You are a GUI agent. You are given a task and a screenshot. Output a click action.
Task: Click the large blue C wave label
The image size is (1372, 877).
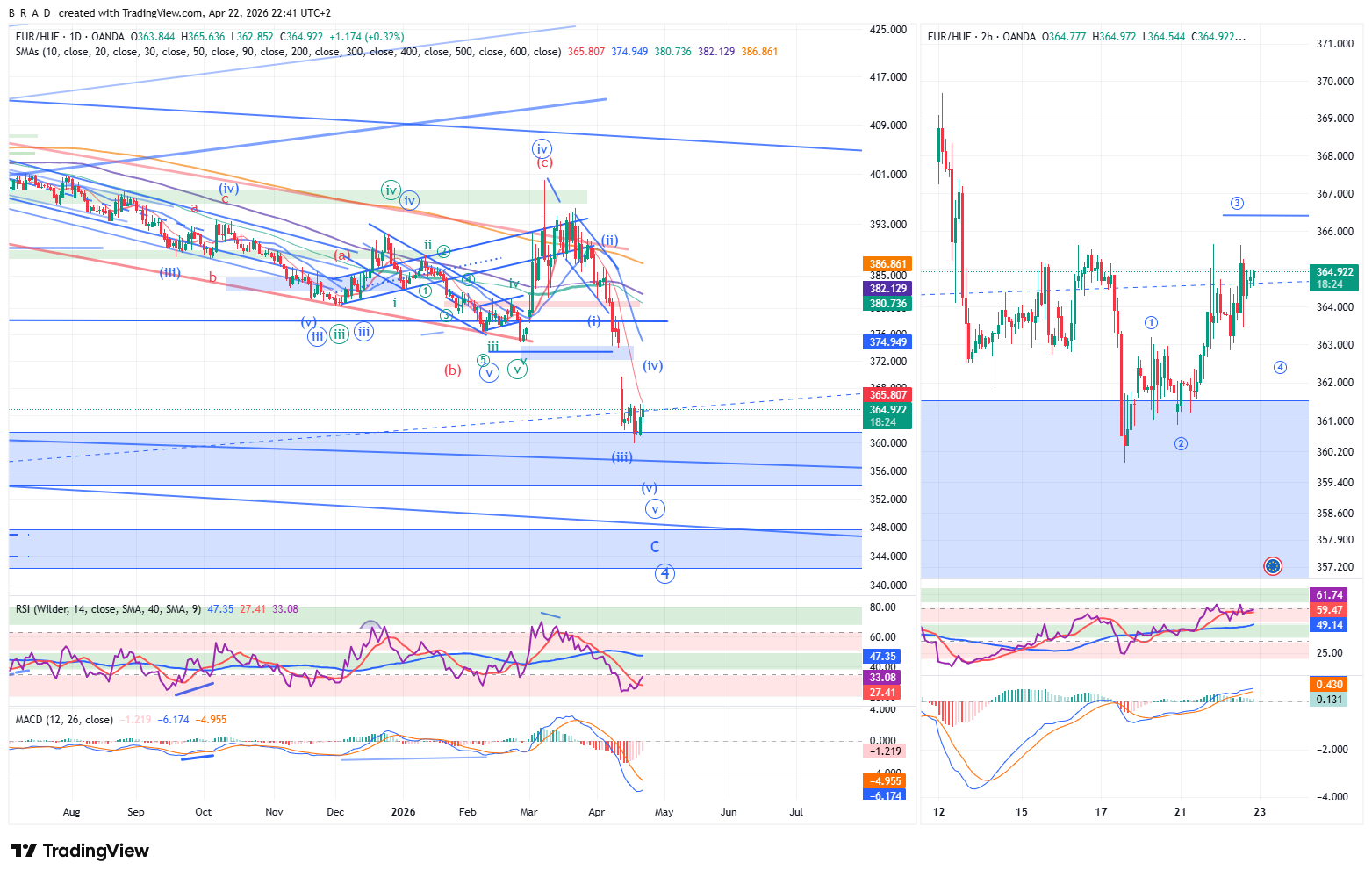(x=655, y=547)
